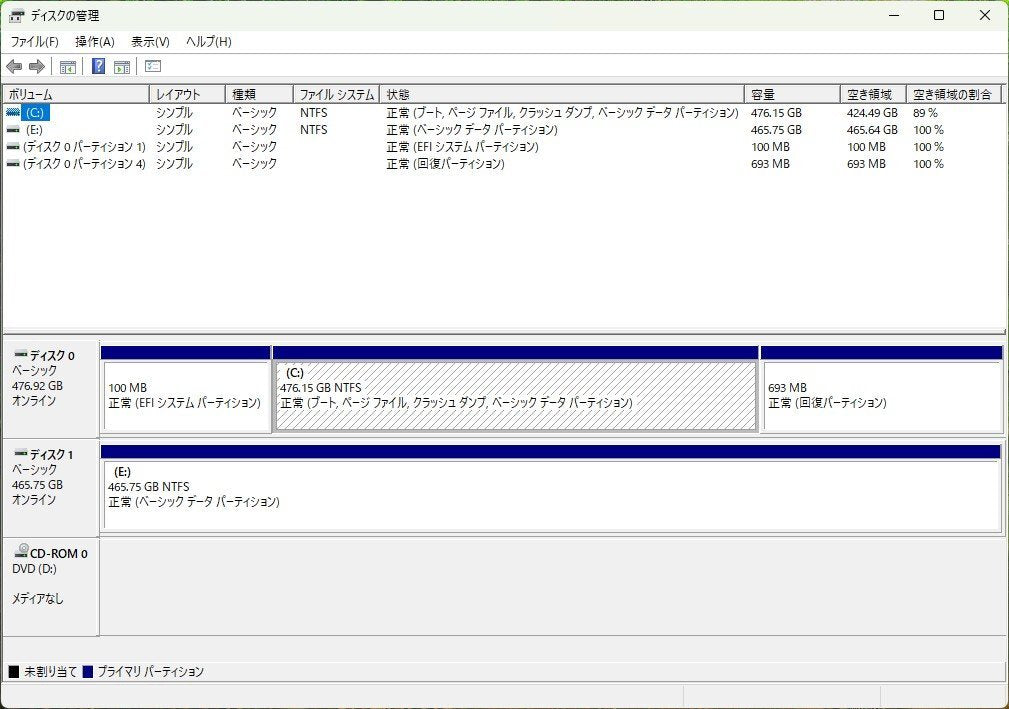Click the プライマリ パーティション legend label
1009x709 pixels.
coord(151,672)
